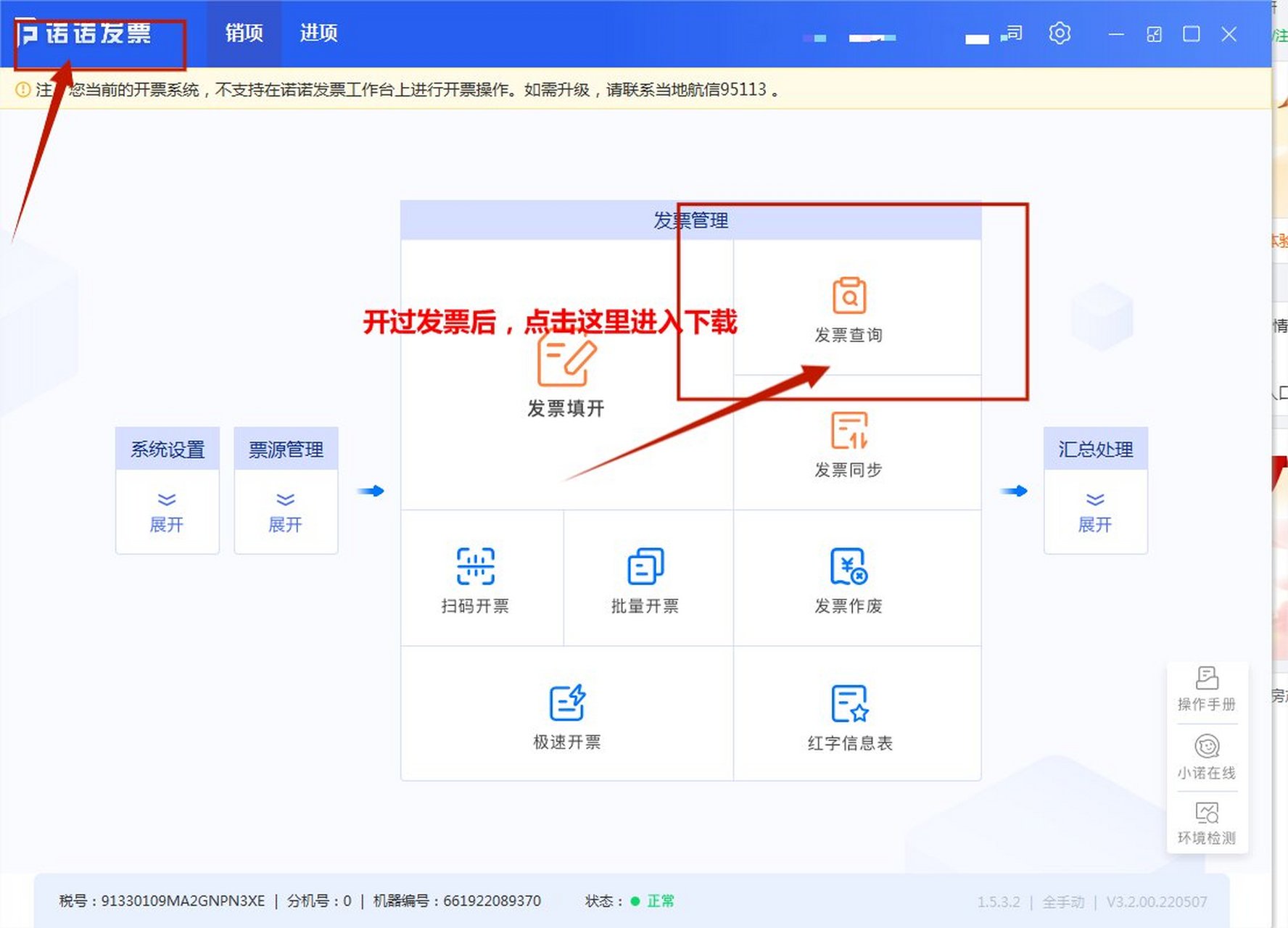Expand 系统设置 panel
Screen dimensions: 1288x928
tap(167, 512)
